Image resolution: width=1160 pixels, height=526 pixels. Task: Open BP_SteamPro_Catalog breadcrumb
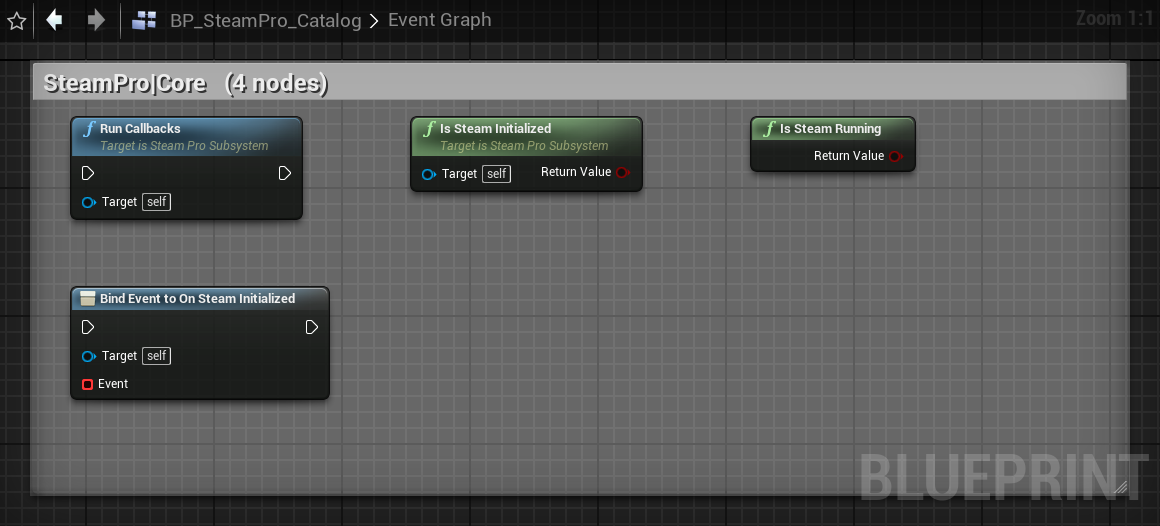coord(266,21)
